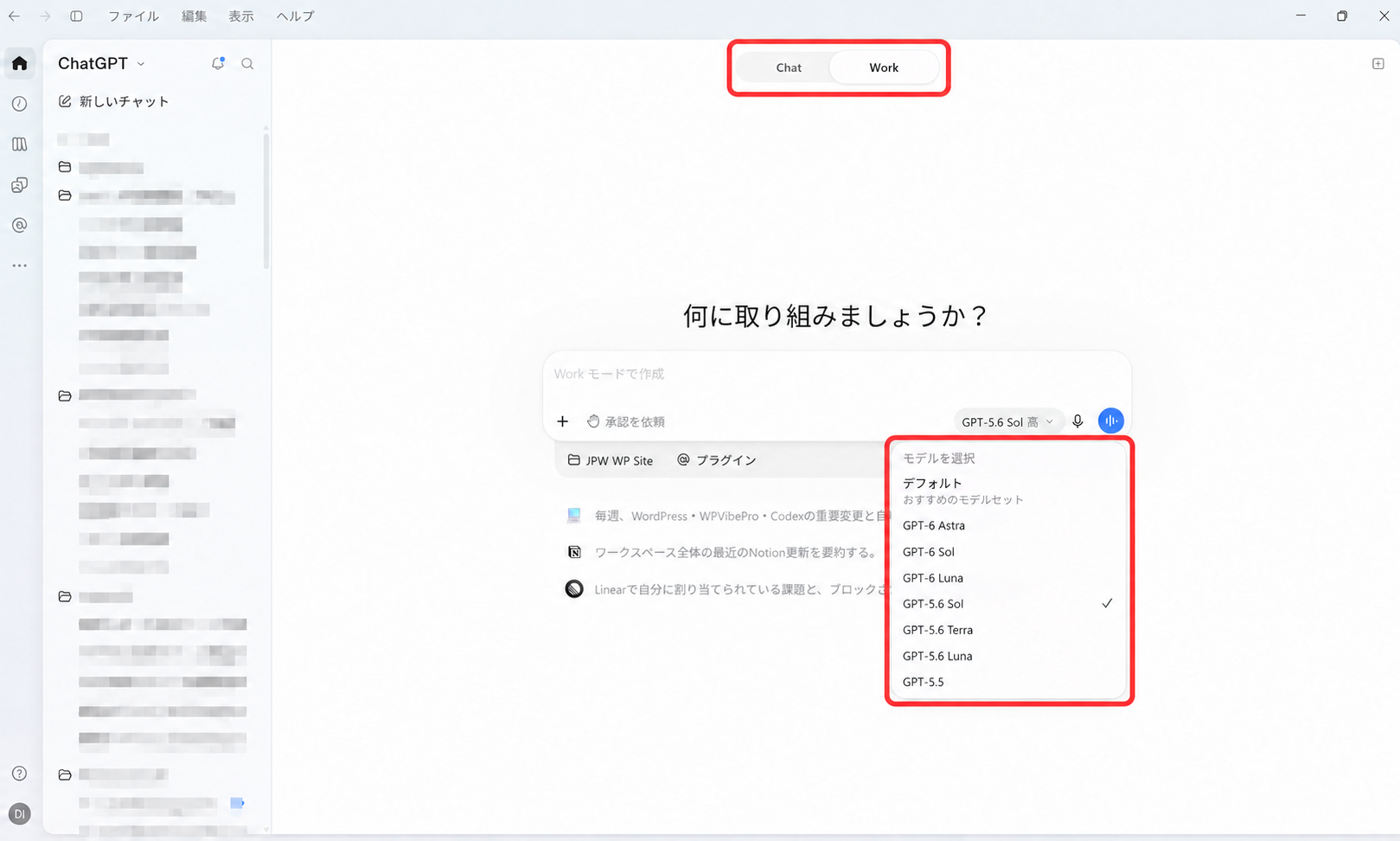Click the images gallery sidebar icon
This screenshot has width=1400, height=841.
pos(20,185)
